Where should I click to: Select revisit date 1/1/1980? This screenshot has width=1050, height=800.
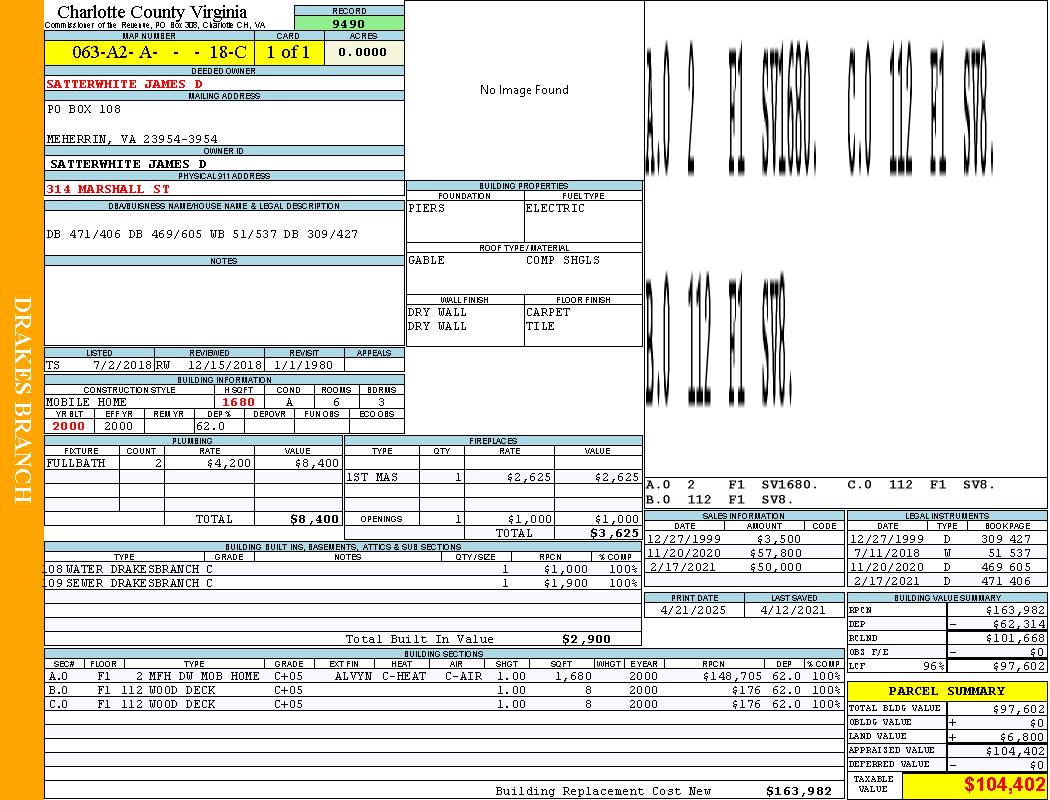point(303,366)
